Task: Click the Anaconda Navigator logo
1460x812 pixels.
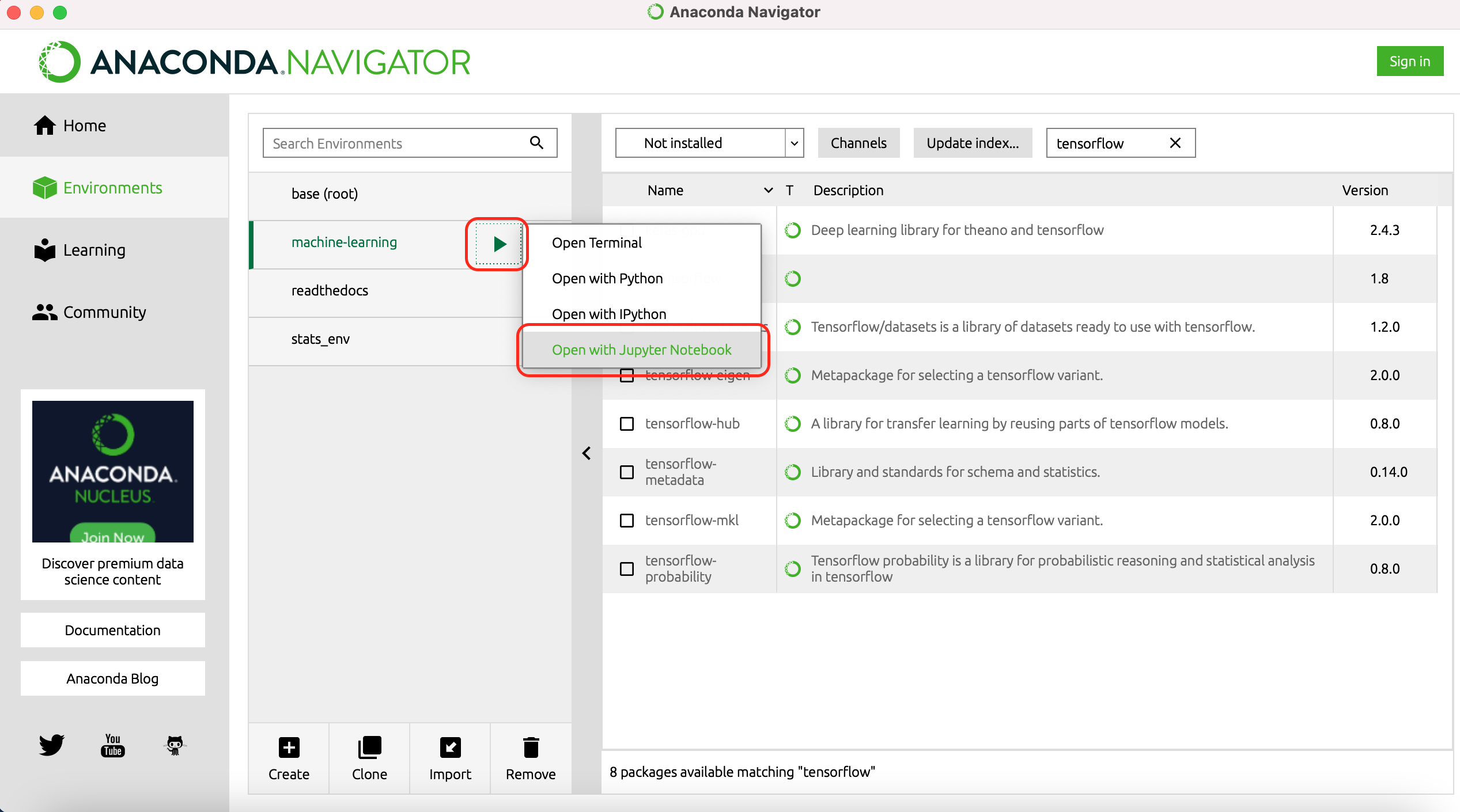Action: (254, 62)
